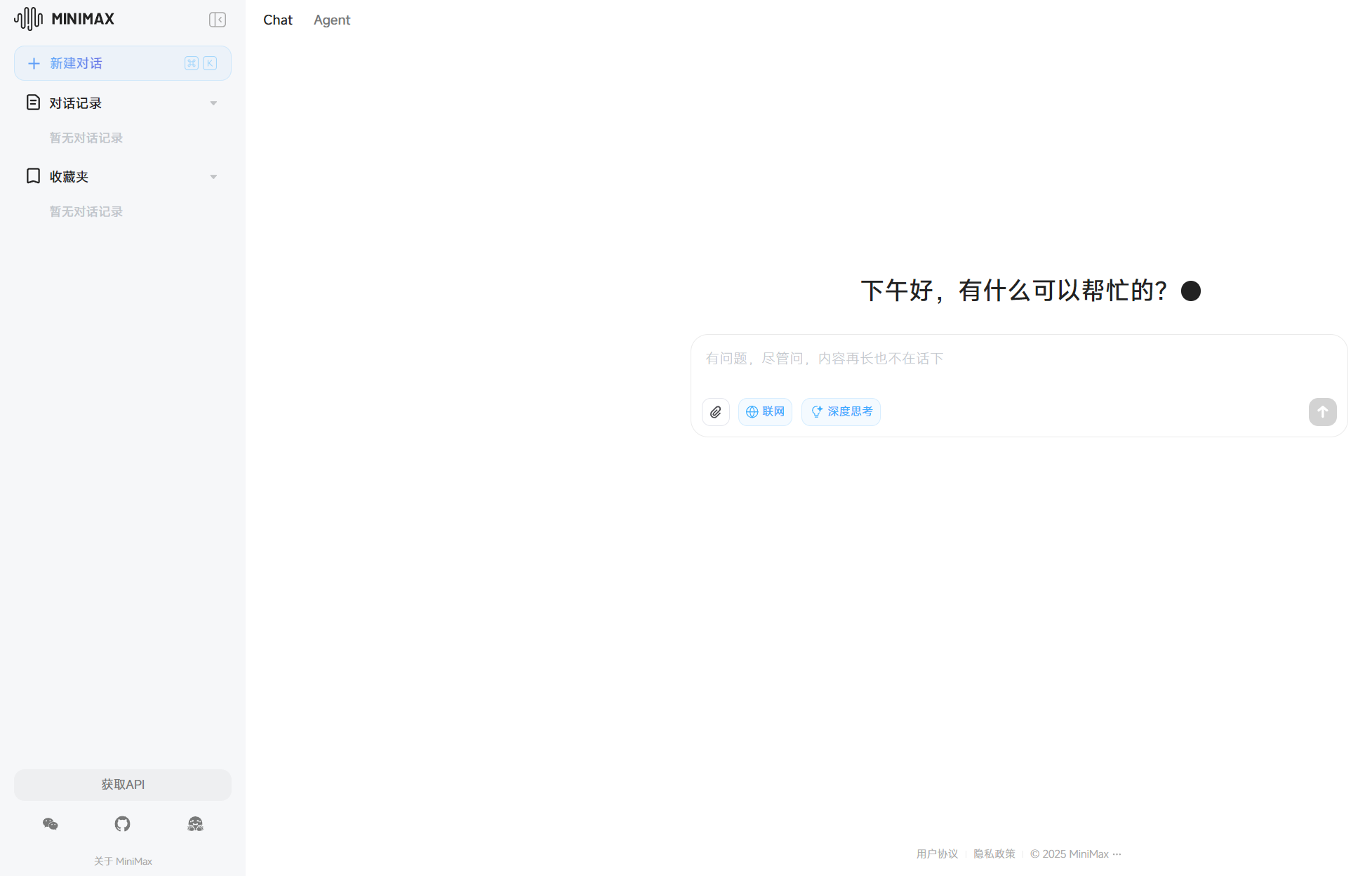The height and width of the screenshot is (876, 1372).
Task: Click the send arrow button
Action: pos(1322,412)
